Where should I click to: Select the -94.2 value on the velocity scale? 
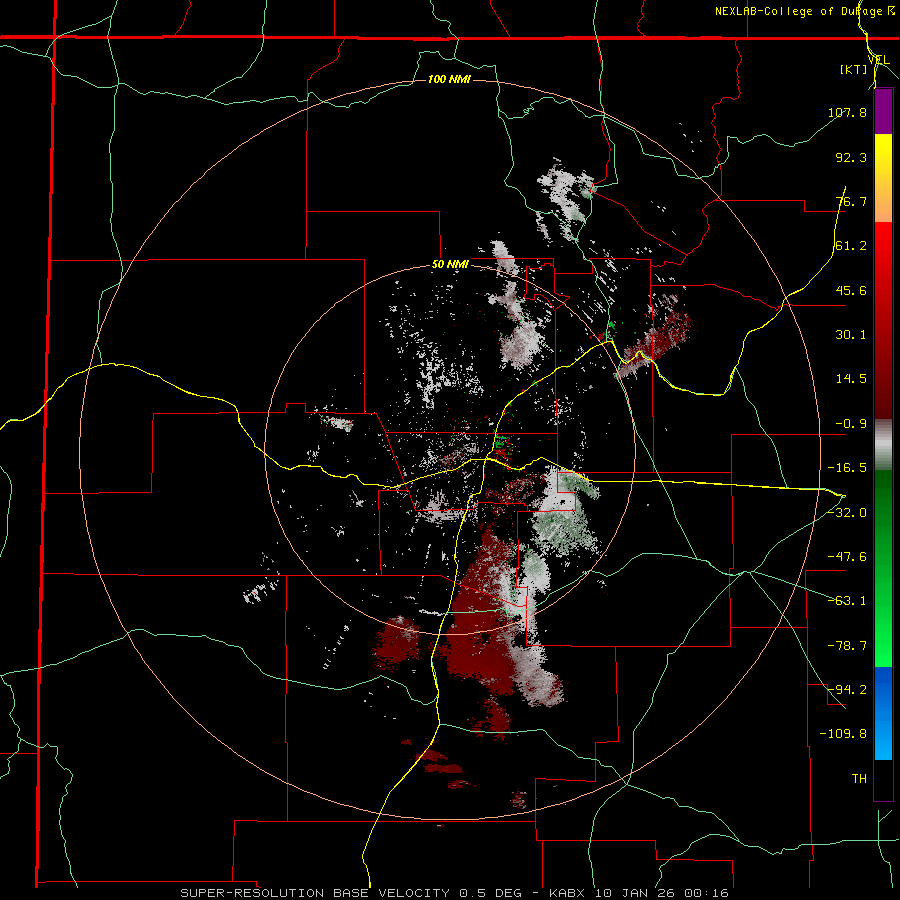[847, 689]
